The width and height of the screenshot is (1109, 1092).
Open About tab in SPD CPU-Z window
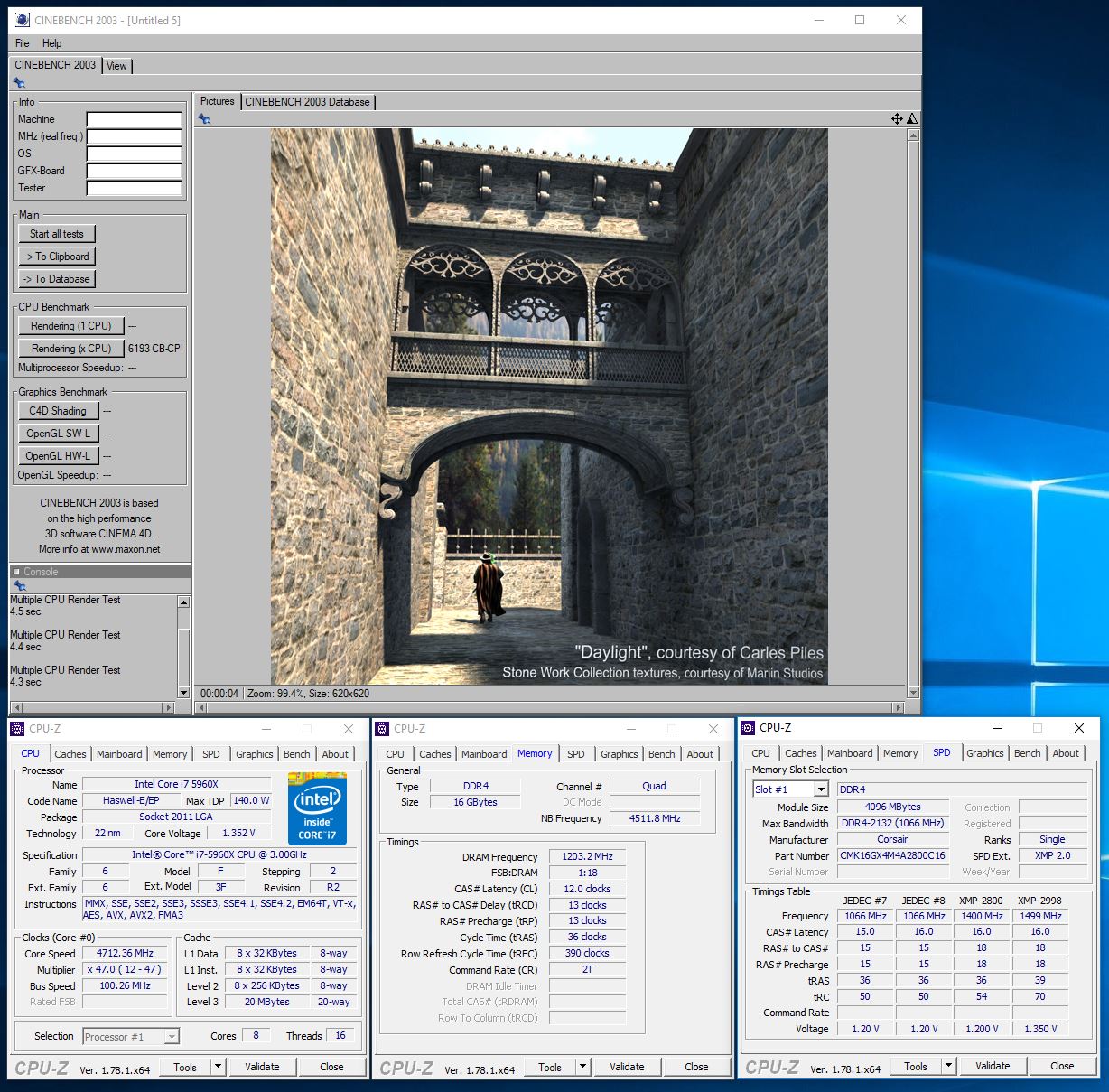(x=1066, y=753)
